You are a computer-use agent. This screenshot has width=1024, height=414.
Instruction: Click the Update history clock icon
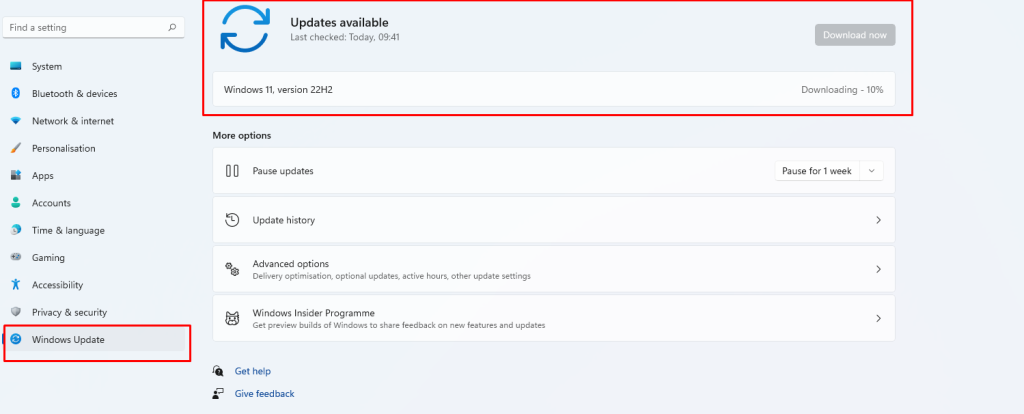tap(232, 220)
